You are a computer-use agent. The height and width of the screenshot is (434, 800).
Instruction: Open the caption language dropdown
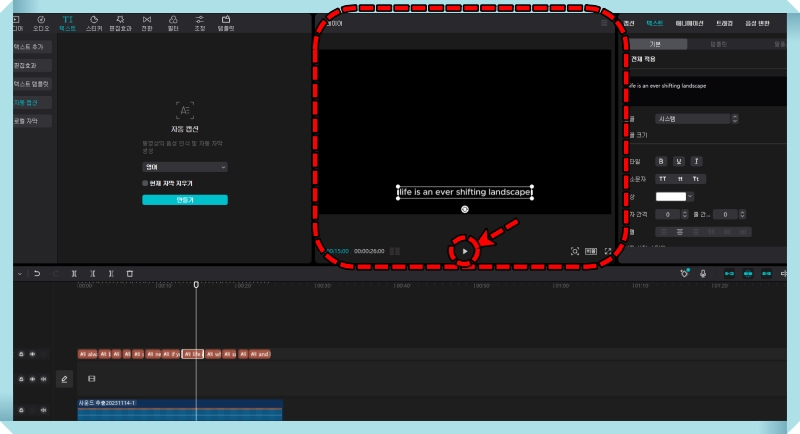[185, 167]
